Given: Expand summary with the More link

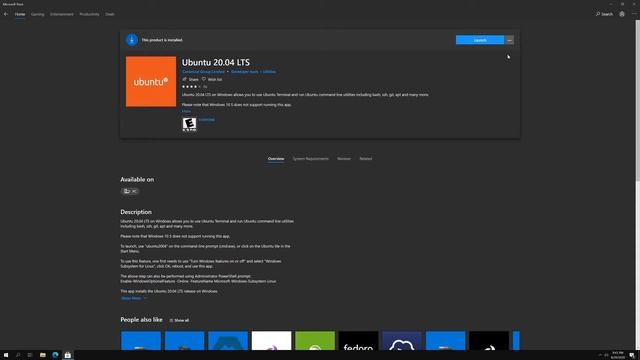Looking at the screenshot, I should point(186,111).
